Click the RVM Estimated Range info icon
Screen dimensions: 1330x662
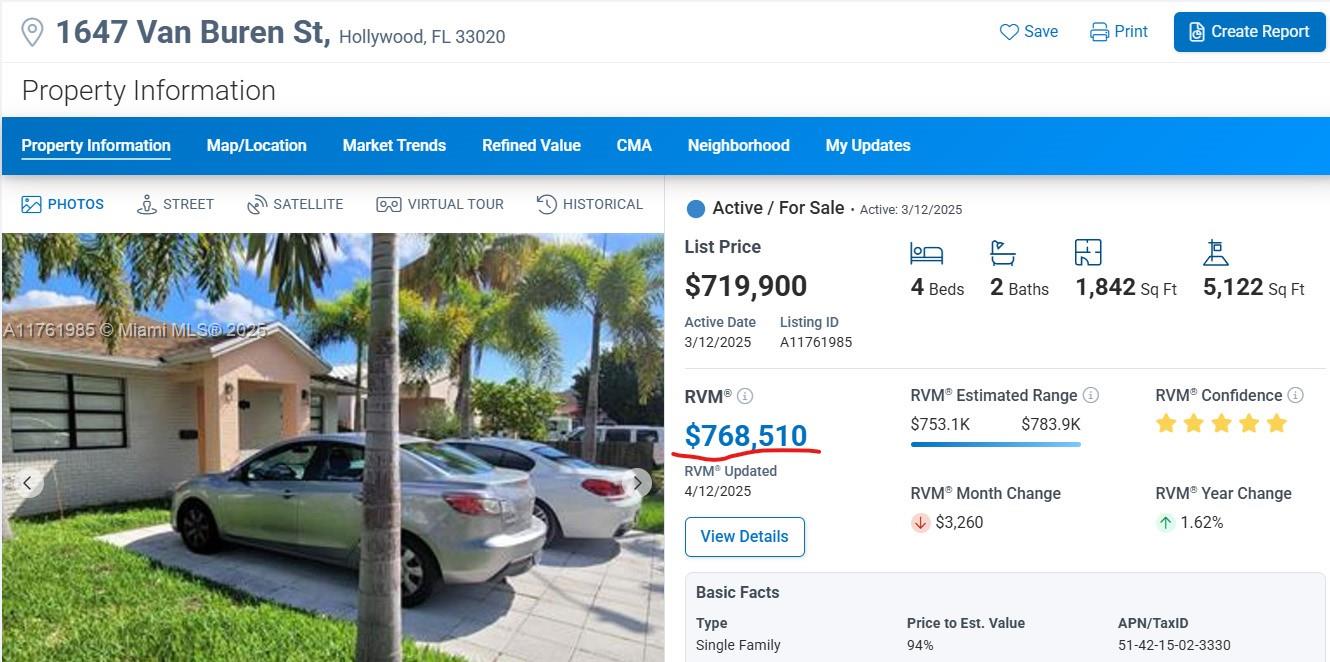coord(1091,395)
